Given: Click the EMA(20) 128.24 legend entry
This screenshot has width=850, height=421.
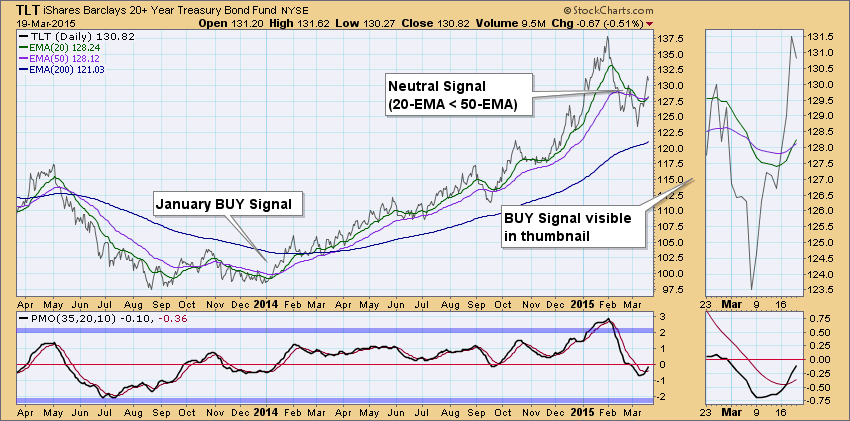Looking at the screenshot, I should 58,48.
